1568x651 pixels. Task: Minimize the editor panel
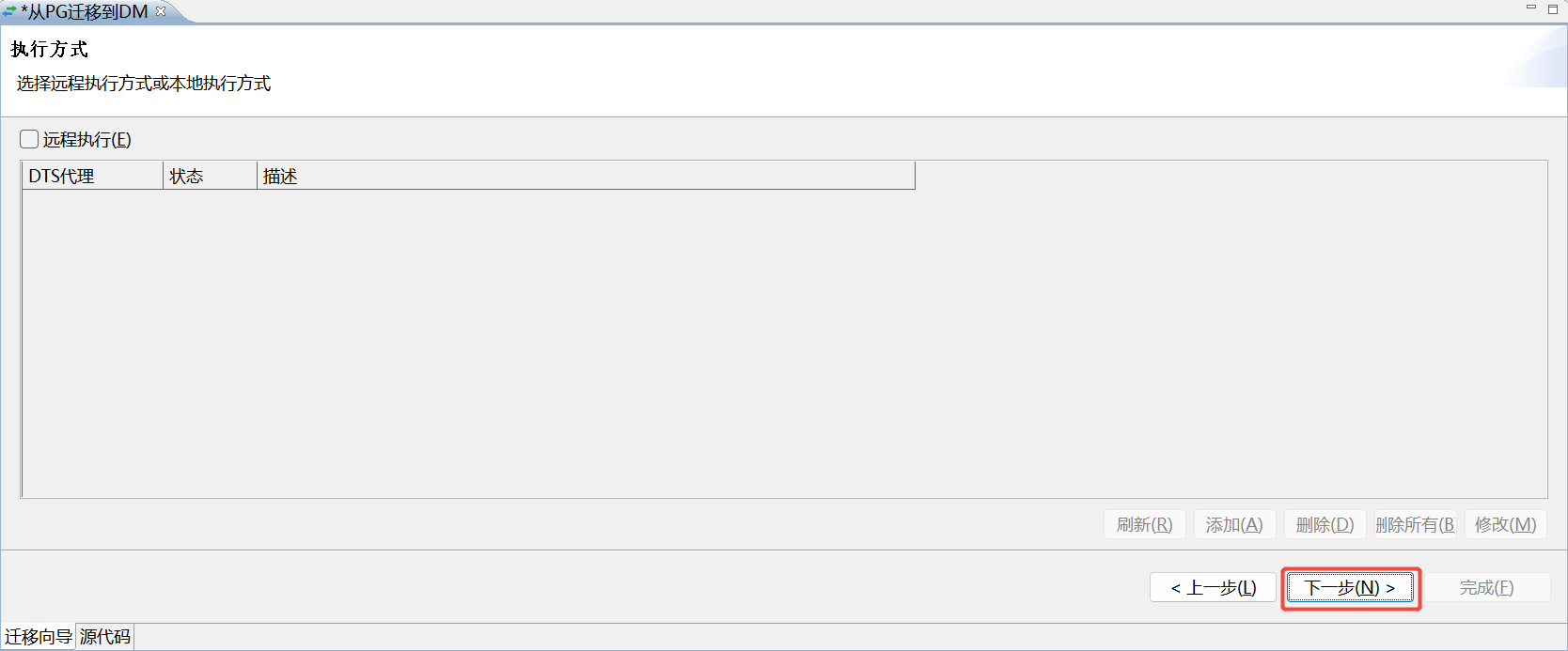tap(1530, 8)
